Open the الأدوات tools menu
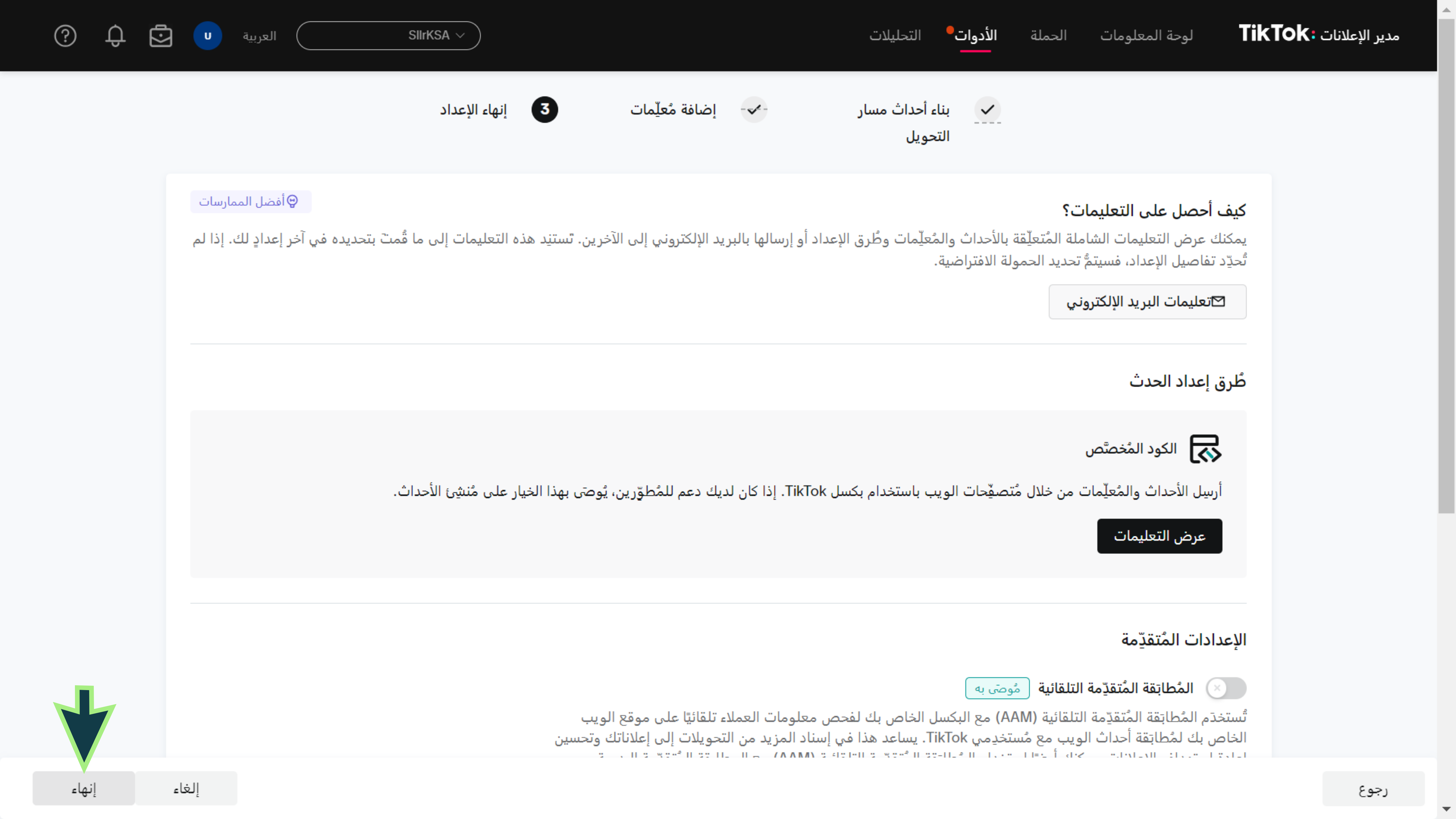Viewport: 1456px width, 819px height. coord(976,35)
